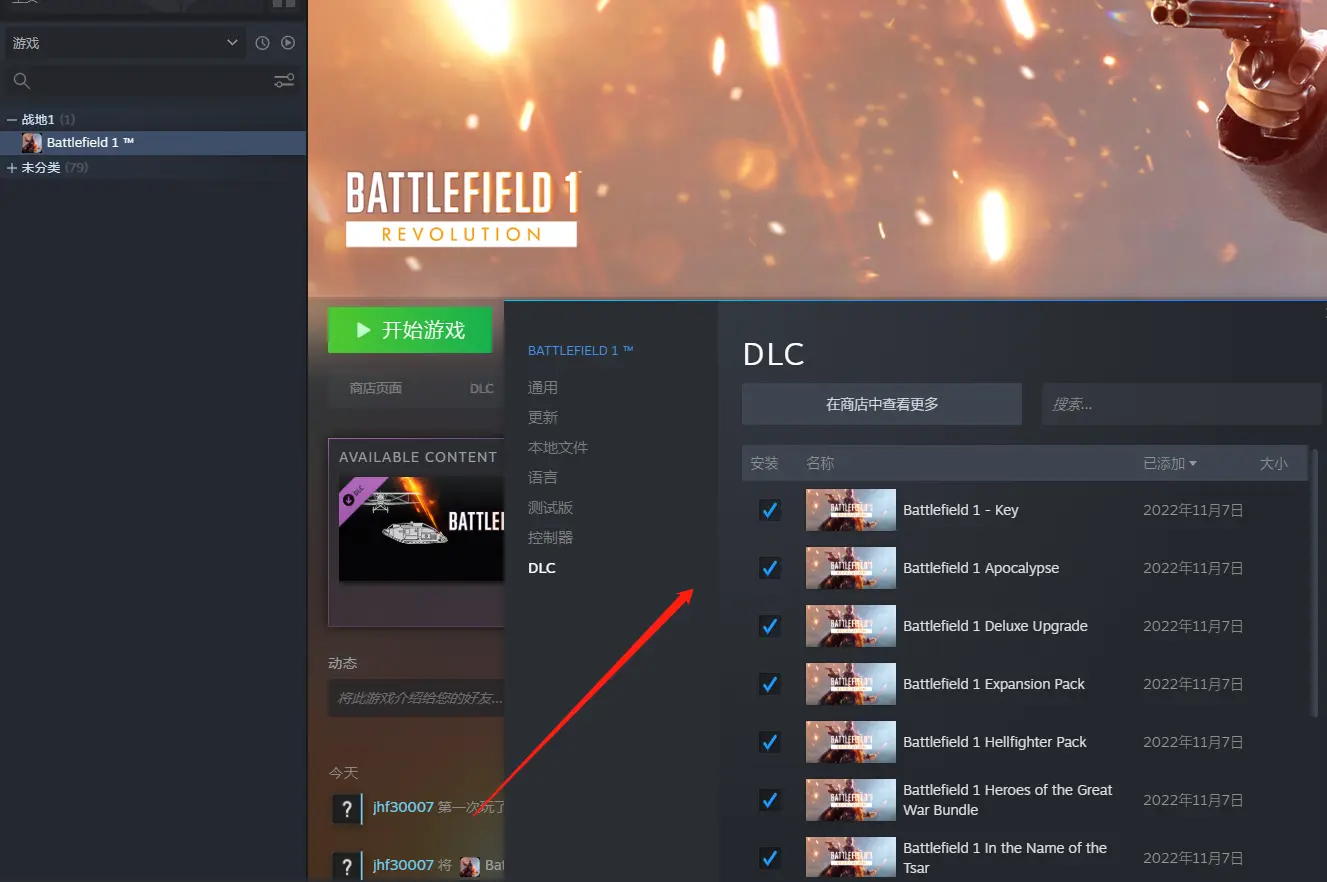
Task: Click the small game icon in lower activity entry
Action: pyautogui.click(x=469, y=866)
